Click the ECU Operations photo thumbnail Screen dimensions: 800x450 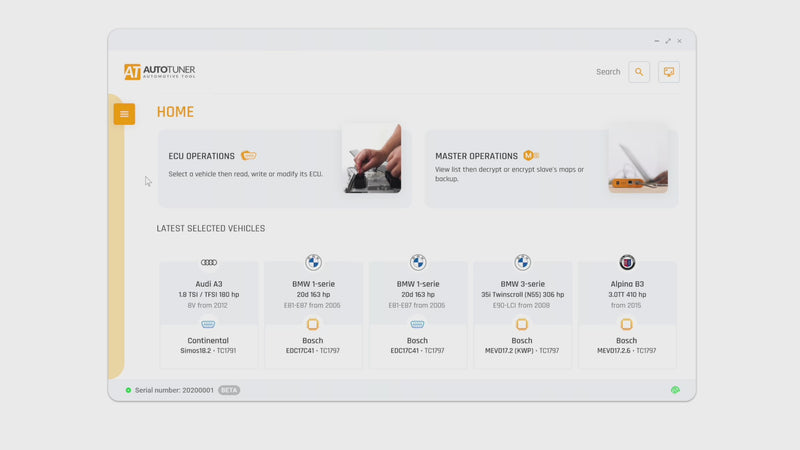click(x=371, y=159)
